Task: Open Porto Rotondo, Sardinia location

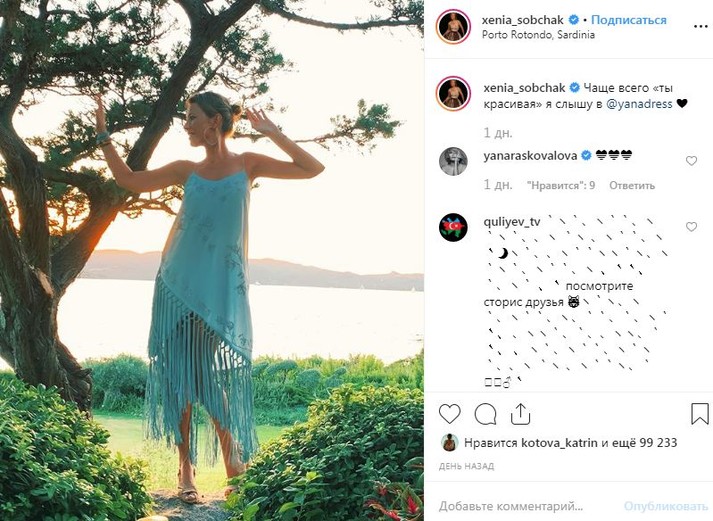Action: coord(538,35)
